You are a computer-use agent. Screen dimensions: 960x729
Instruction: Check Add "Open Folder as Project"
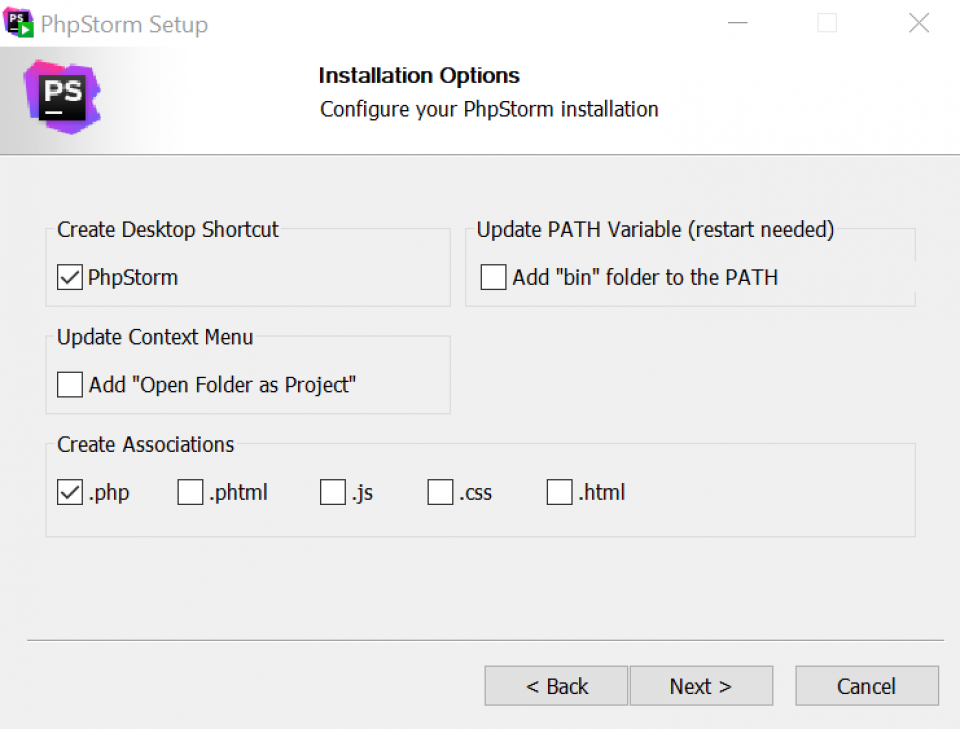pos(69,384)
